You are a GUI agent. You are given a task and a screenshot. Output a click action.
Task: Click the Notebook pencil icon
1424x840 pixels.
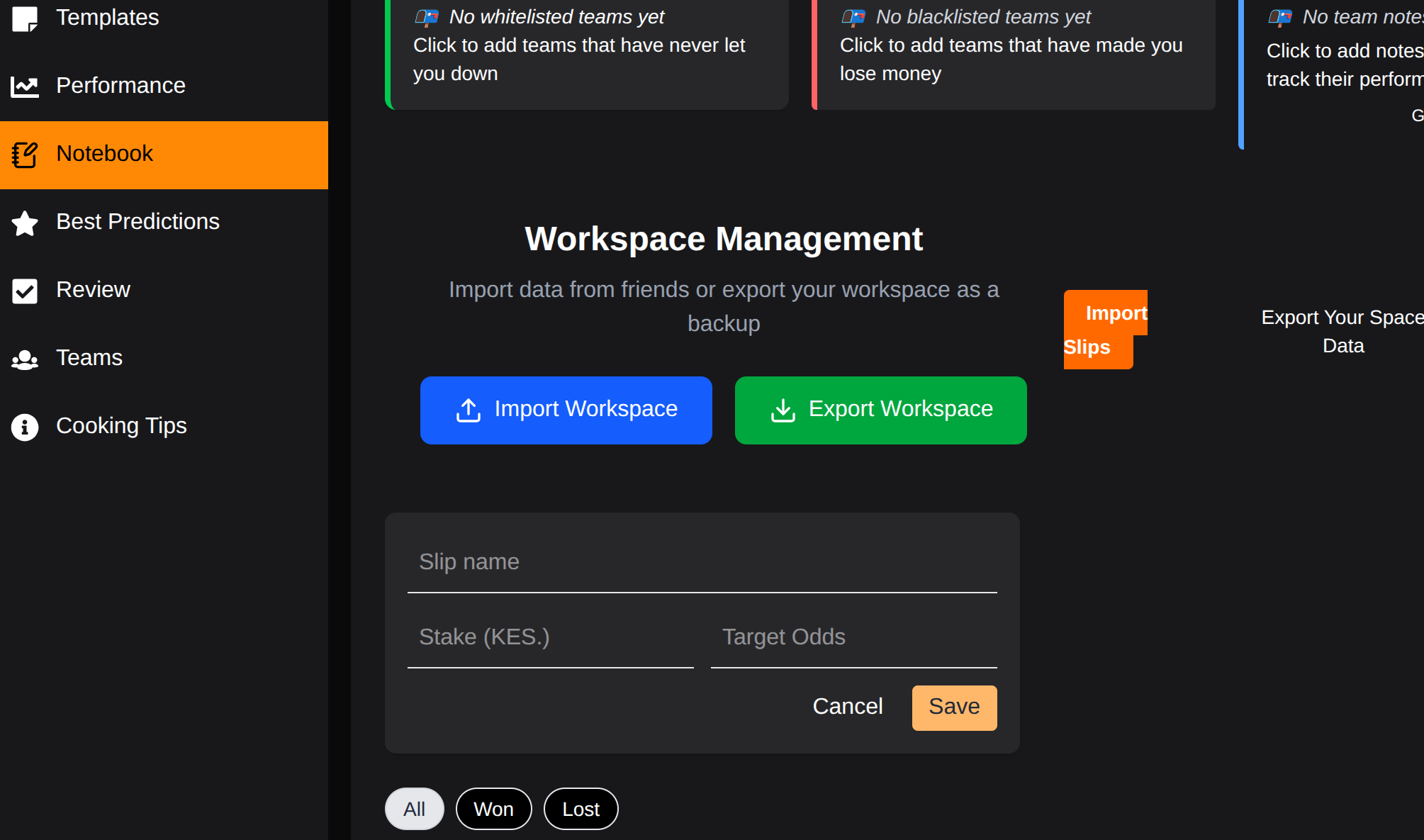pos(25,155)
